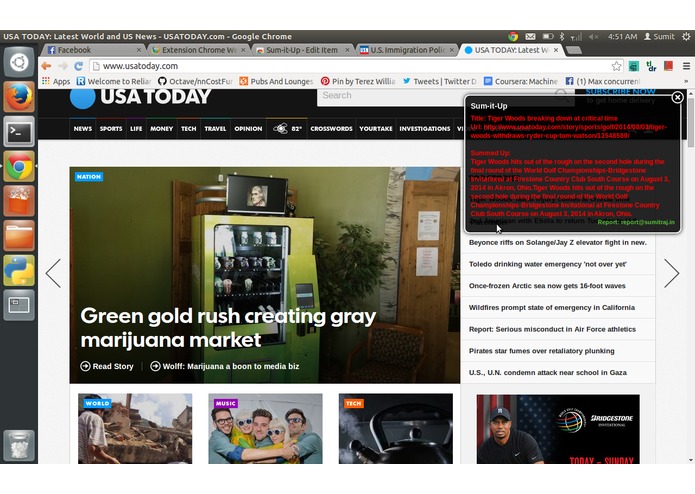Click Chrome icon in the dock

pyautogui.click(x=19, y=166)
